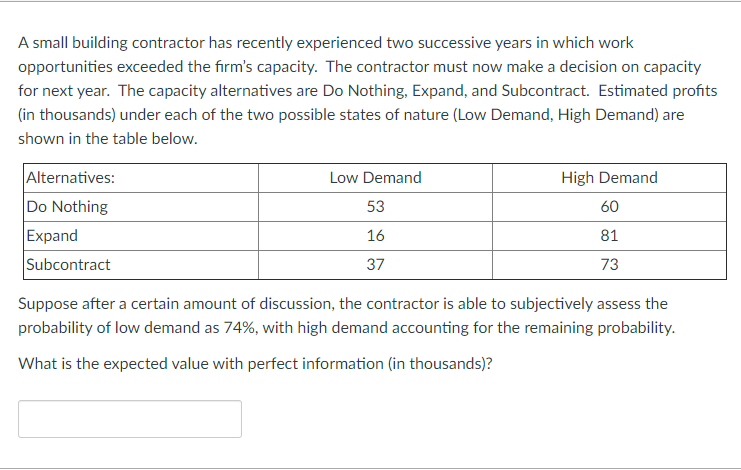Click the value 16 in Expand row
The height and width of the screenshot is (470, 741).
coord(375,236)
